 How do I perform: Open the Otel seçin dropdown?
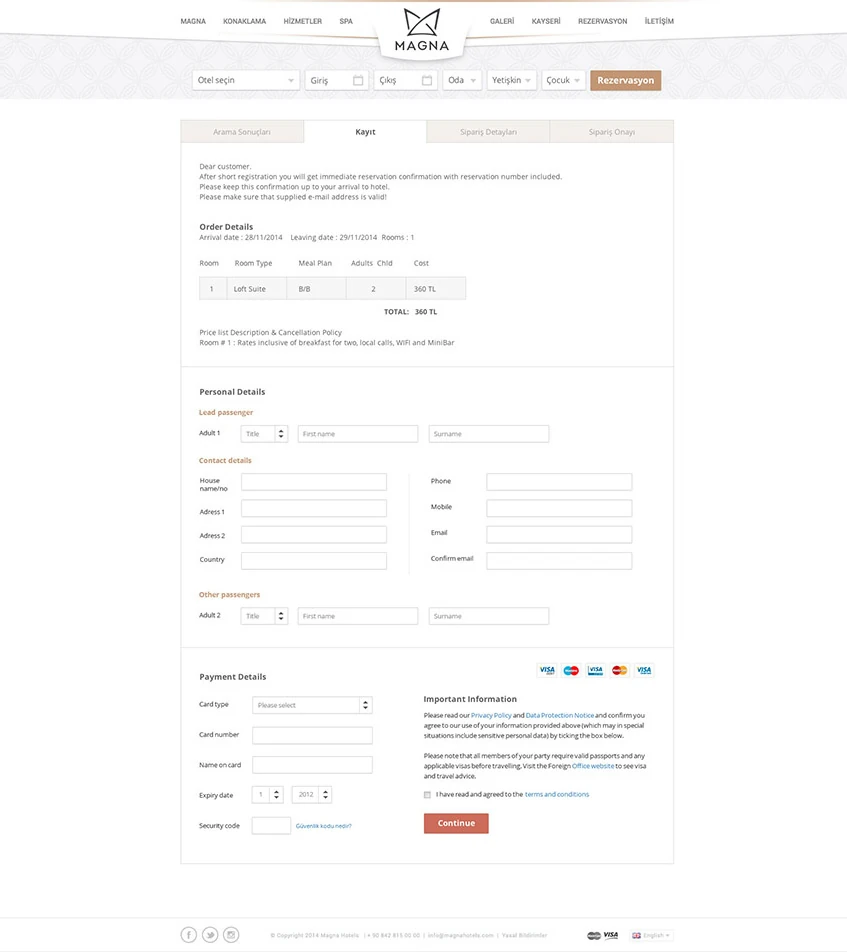[x=246, y=80]
